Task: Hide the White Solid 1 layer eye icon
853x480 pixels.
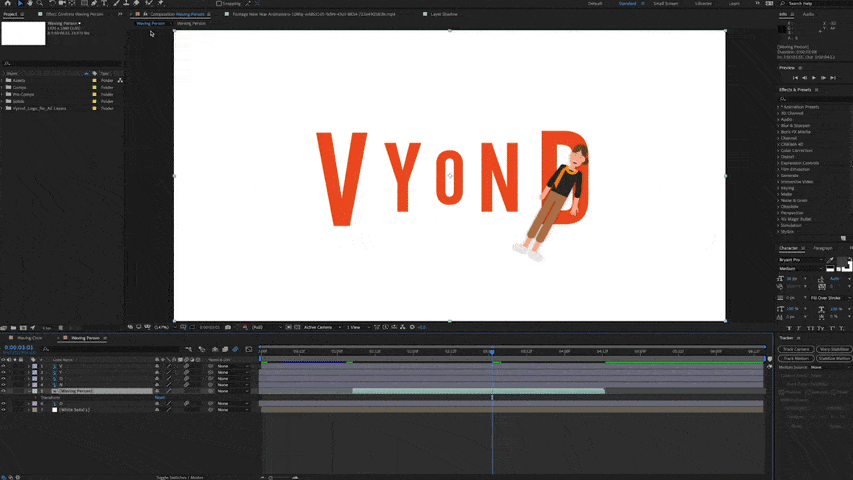Action: (3, 409)
